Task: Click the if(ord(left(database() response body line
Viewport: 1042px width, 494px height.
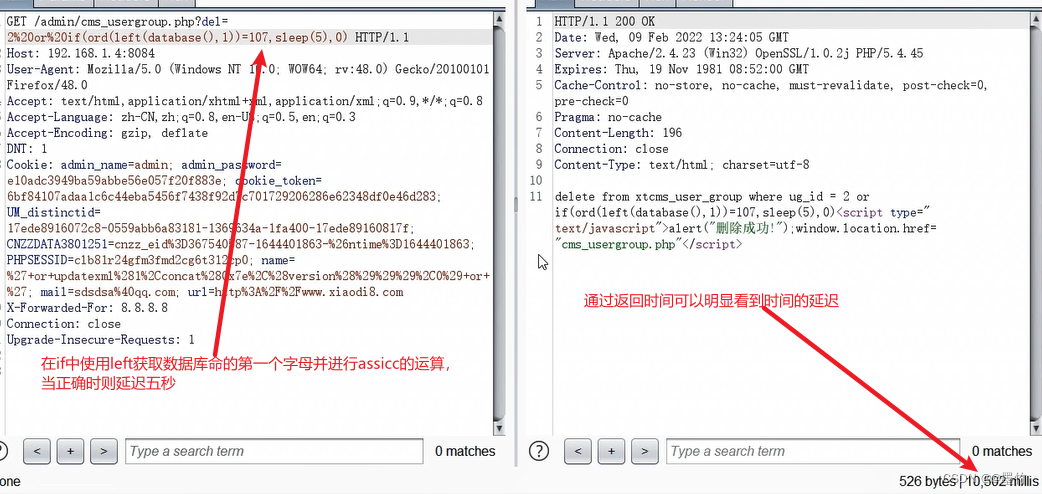Action: [742, 213]
